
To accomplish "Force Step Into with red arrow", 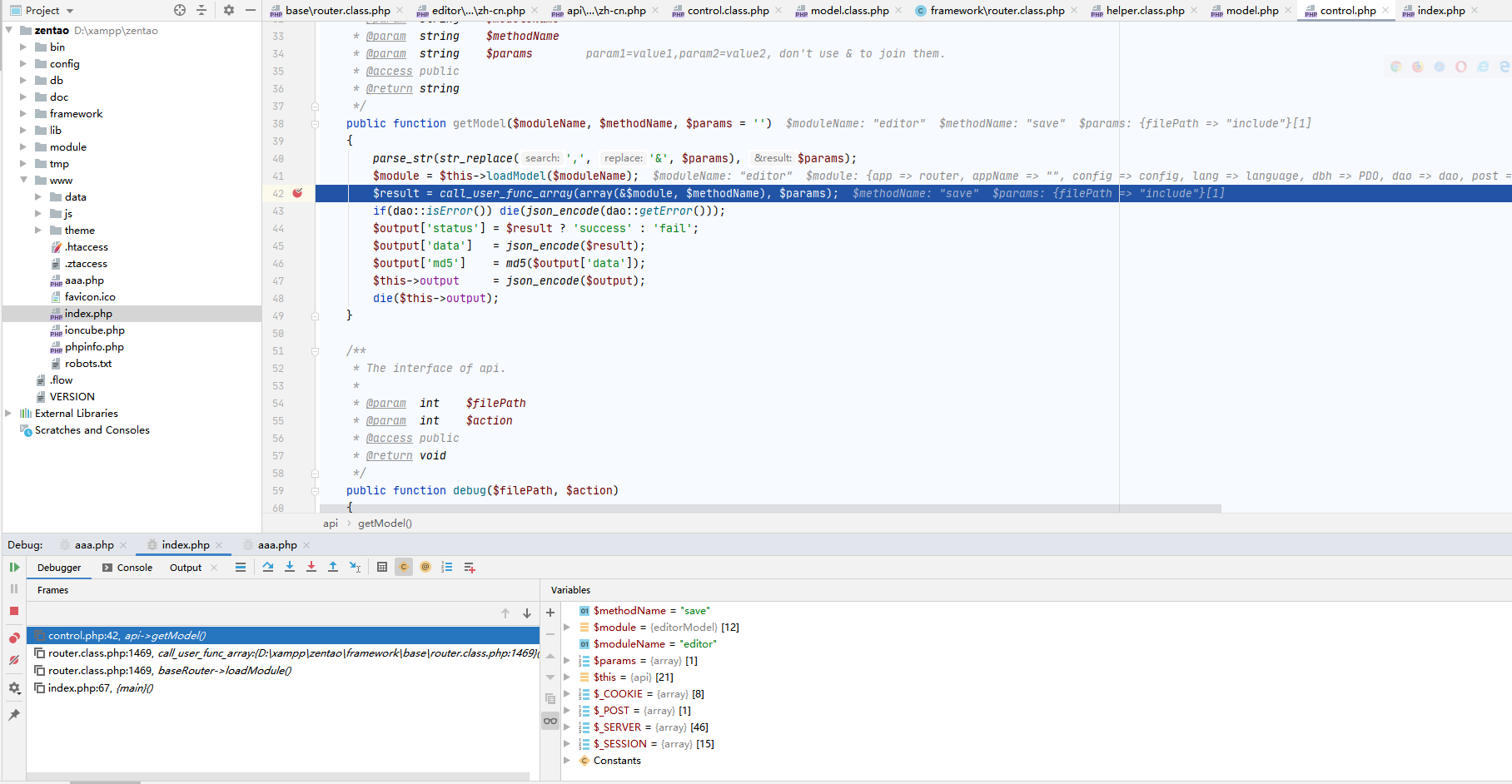I will pyautogui.click(x=311, y=568).
